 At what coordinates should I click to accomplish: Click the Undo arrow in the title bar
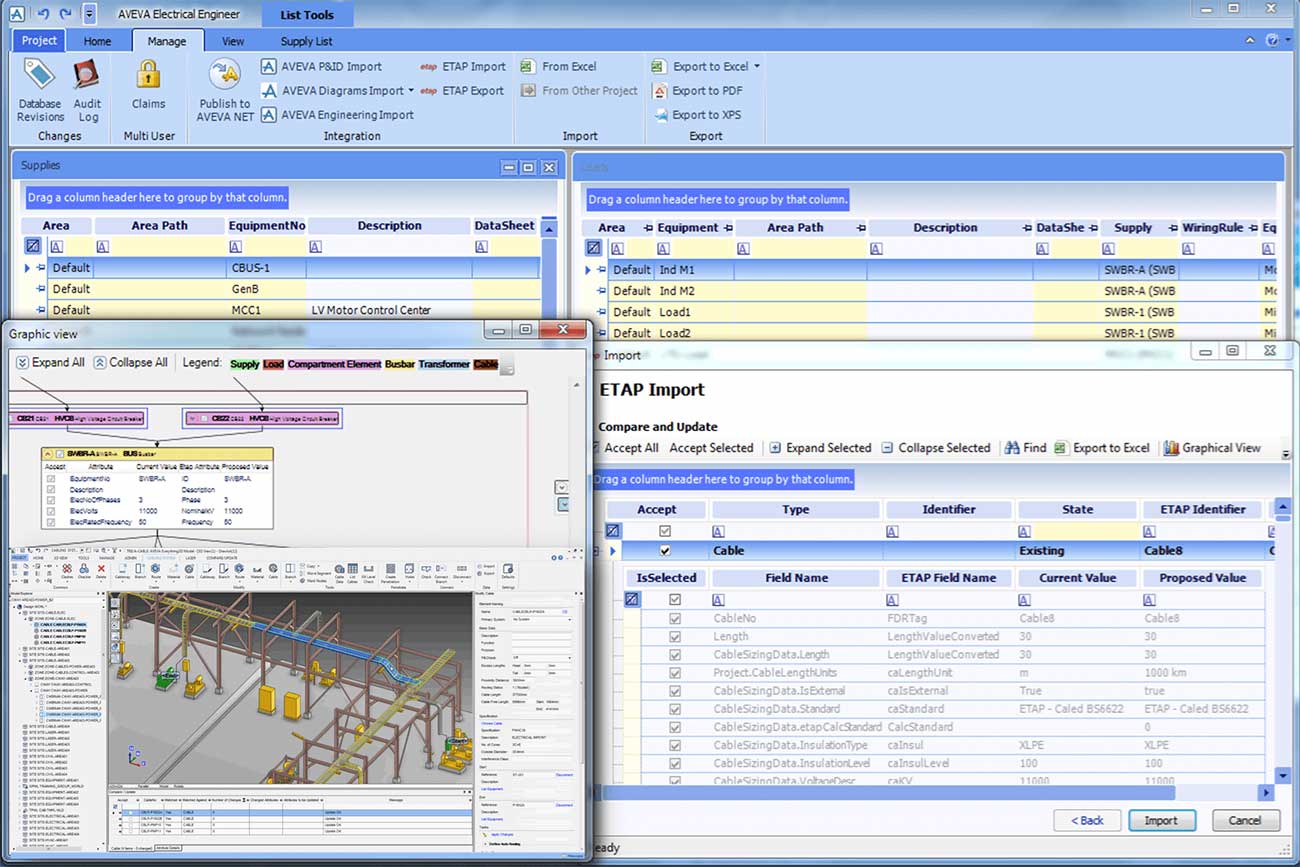click(x=42, y=14)
